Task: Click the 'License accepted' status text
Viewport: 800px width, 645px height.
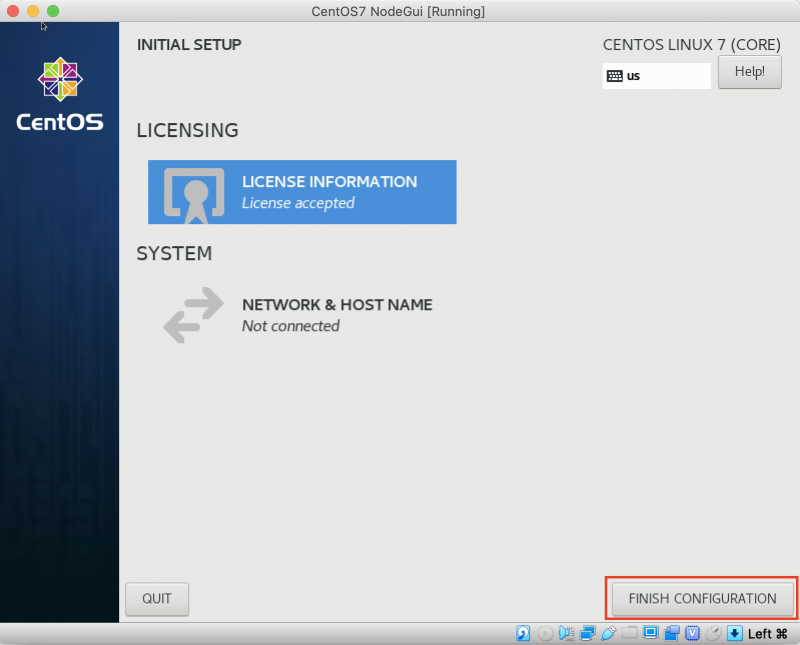Action: (298, 203)
